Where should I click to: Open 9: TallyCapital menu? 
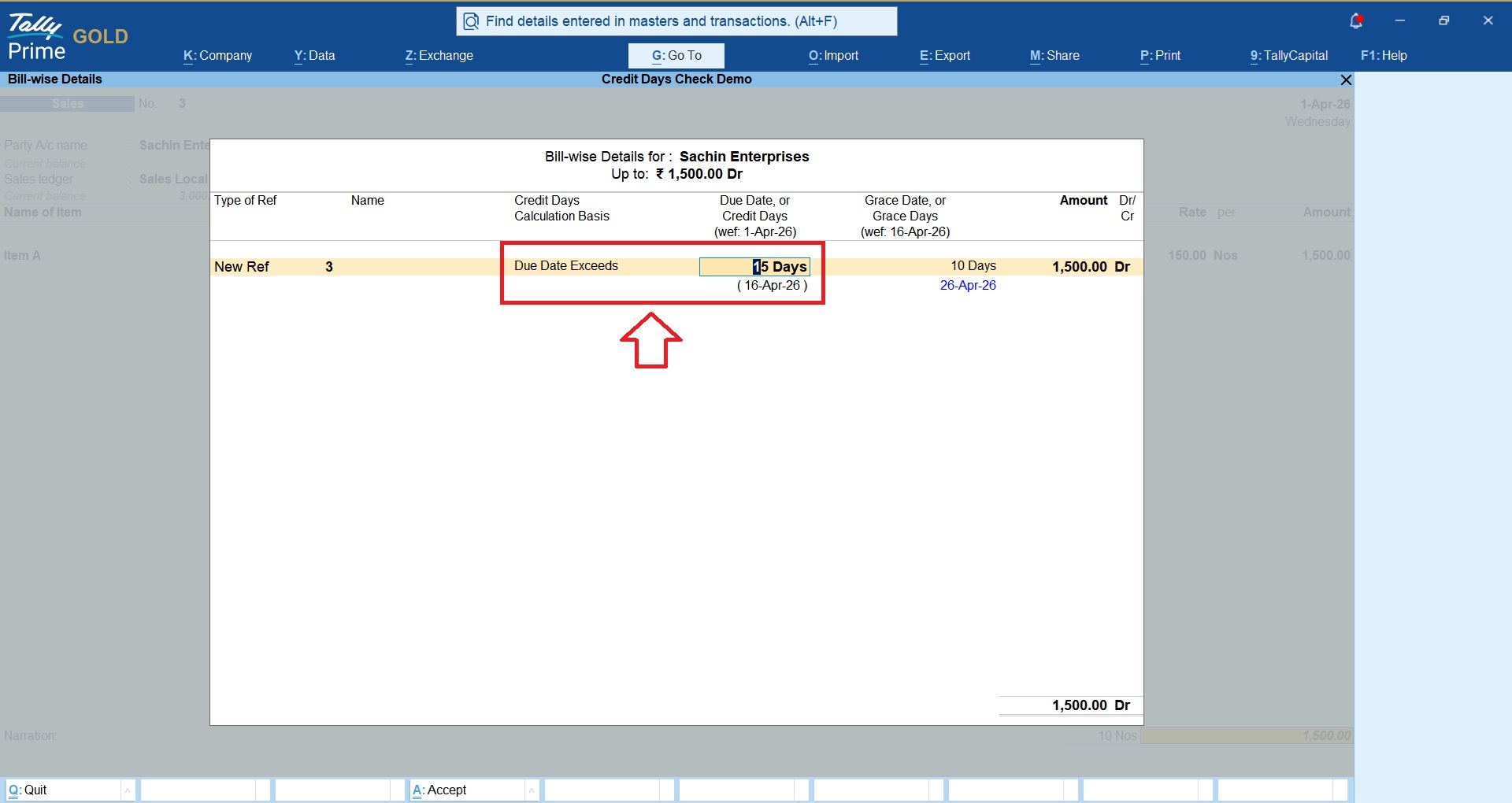(1289, 56)
